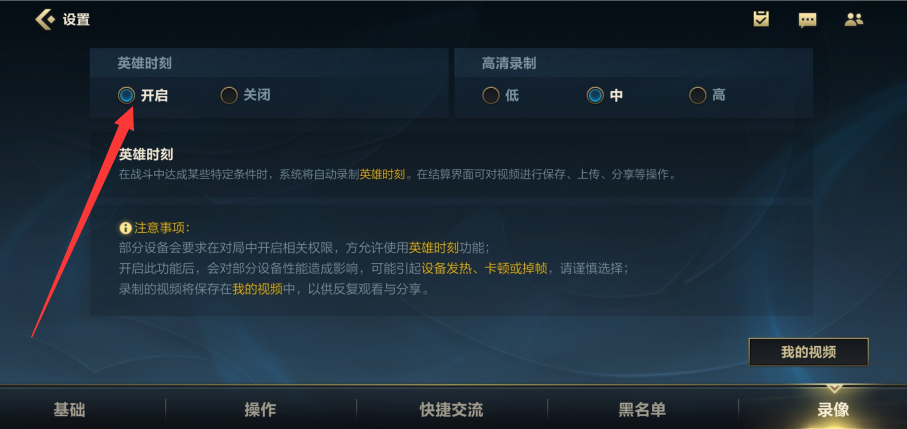Screen dimensions: 907x429
Task: Set 高清录制 quality to 中
Action: (x=595, y=95)
